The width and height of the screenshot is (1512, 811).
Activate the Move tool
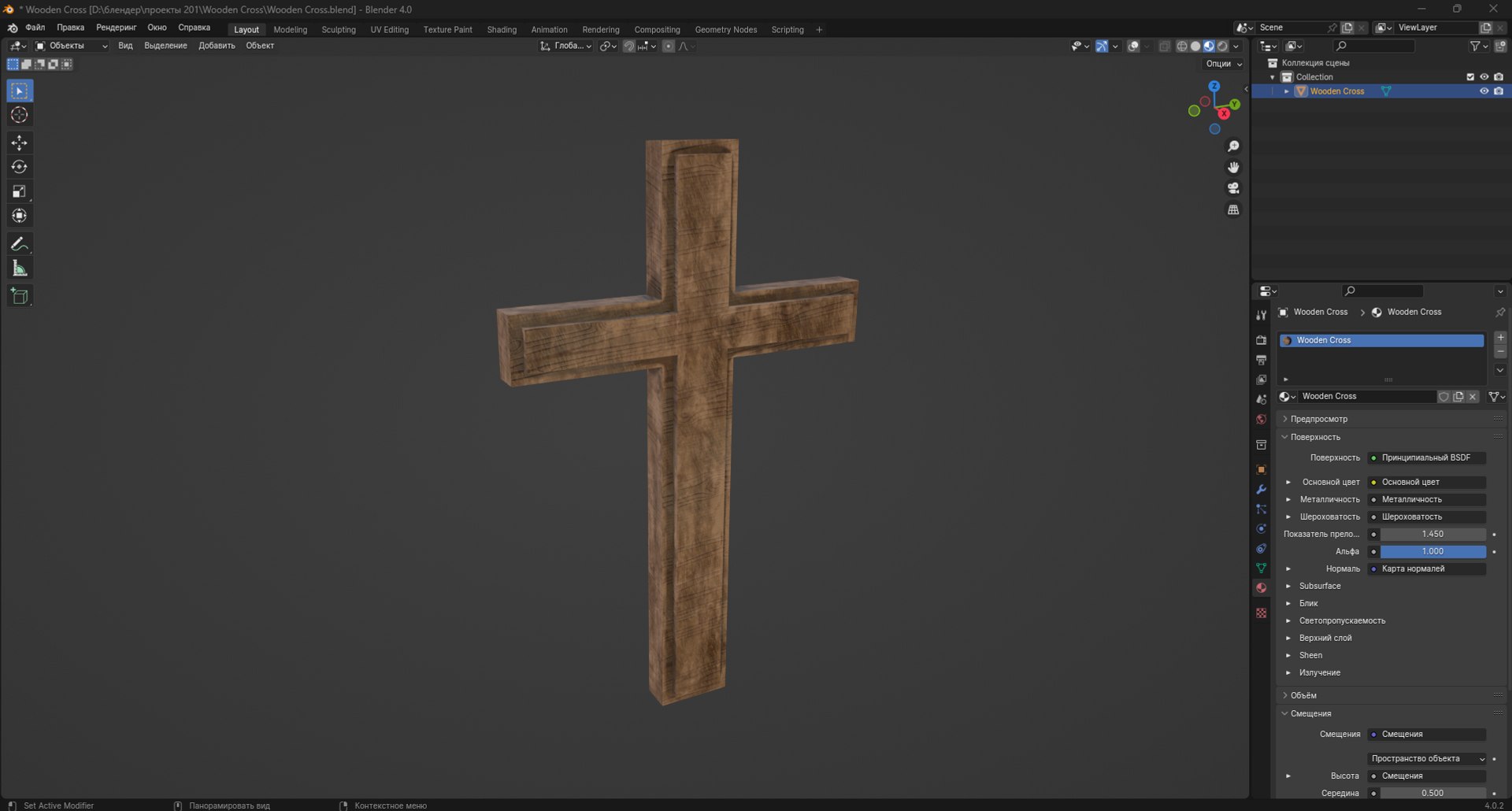20,143
